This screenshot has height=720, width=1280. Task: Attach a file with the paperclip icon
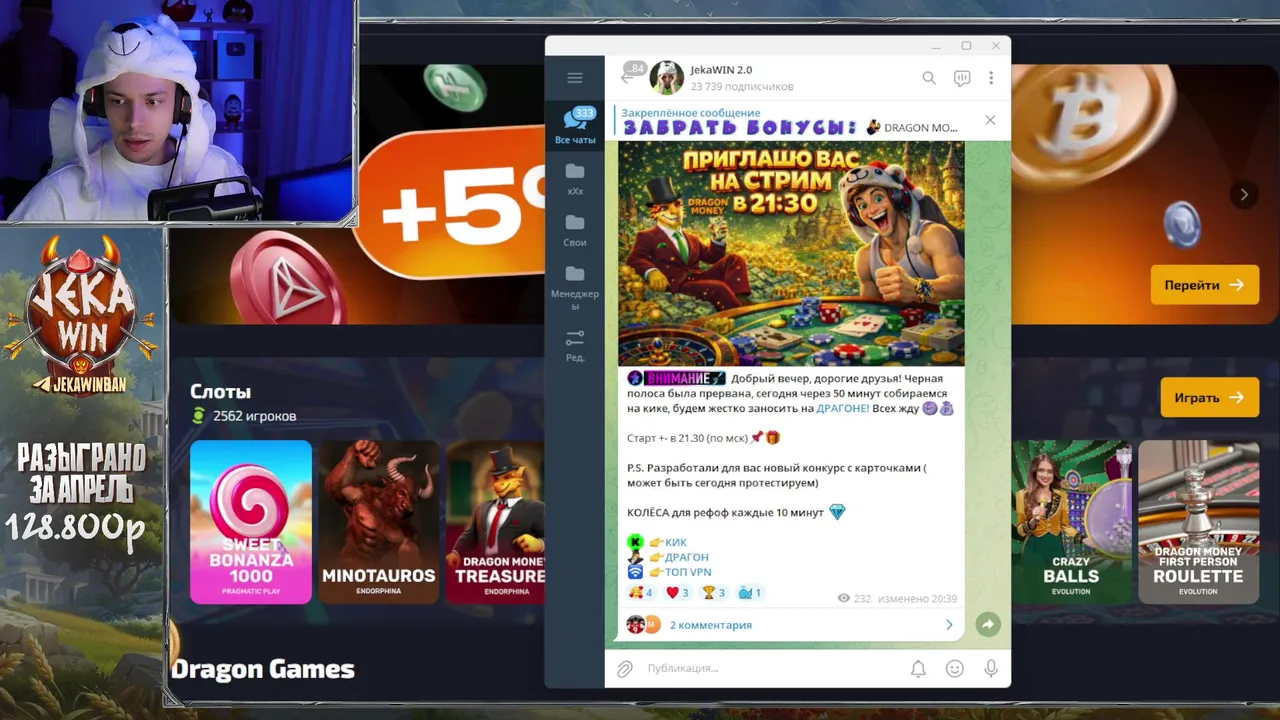(625, 668)
